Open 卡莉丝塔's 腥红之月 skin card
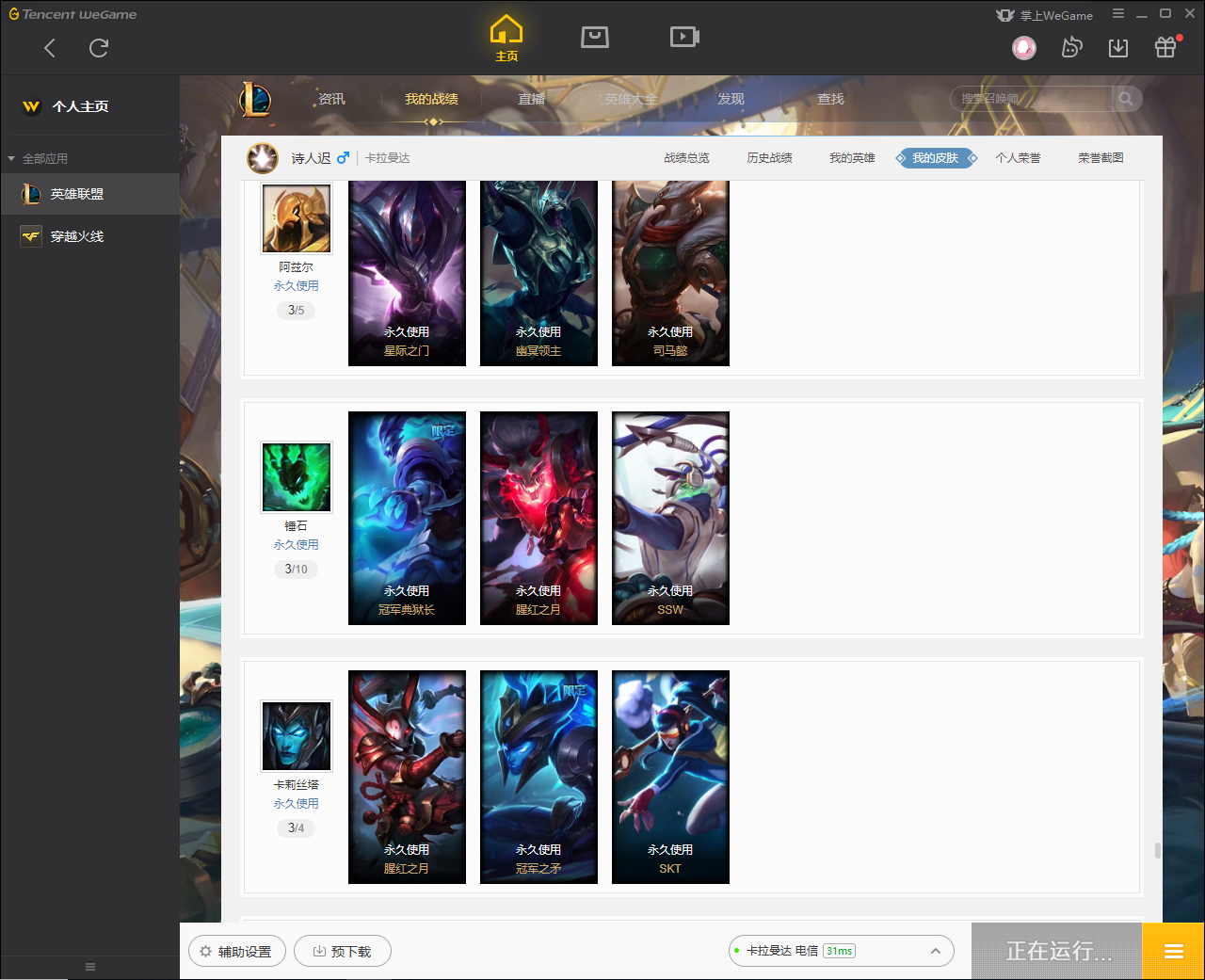Viewport: 1205px width, 980px height. tap(407, 777)
